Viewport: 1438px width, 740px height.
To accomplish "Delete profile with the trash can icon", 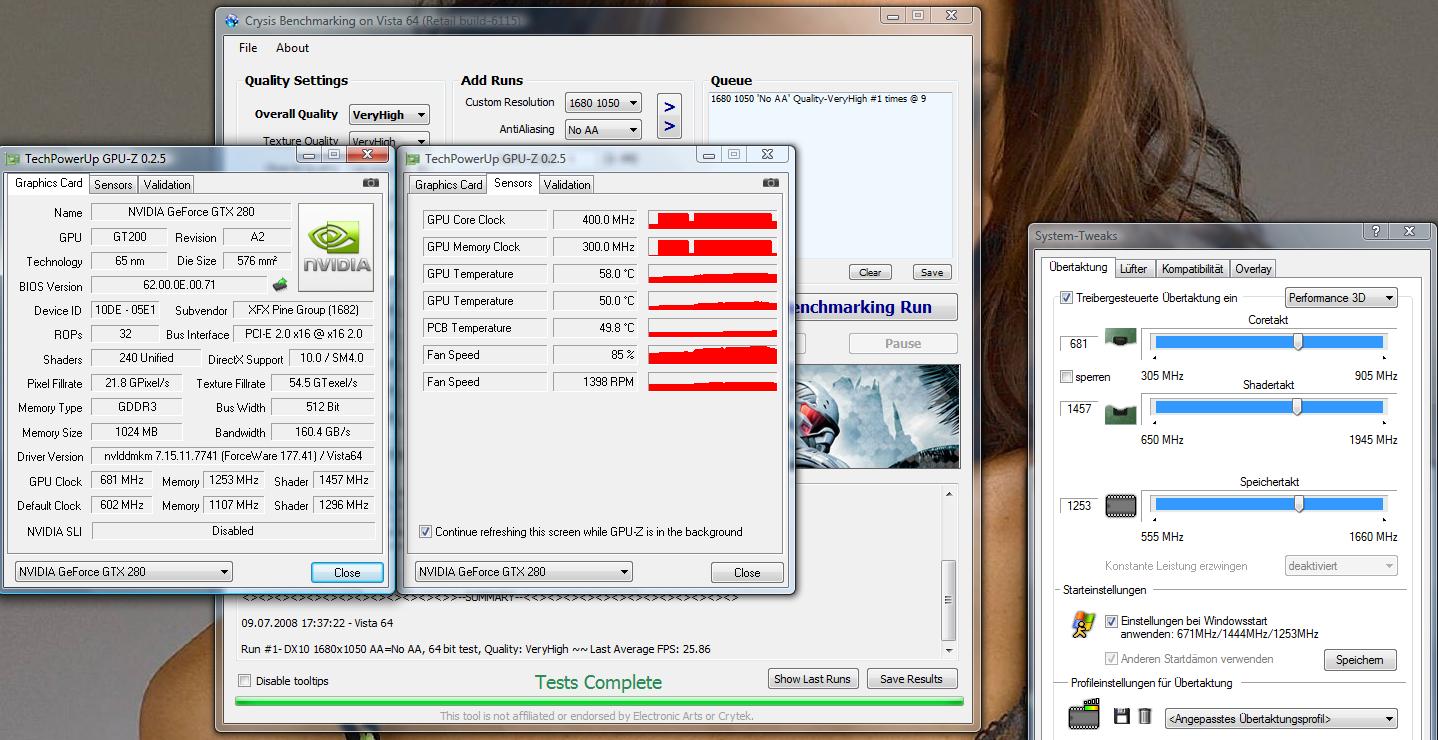I will click(1145, 716).
